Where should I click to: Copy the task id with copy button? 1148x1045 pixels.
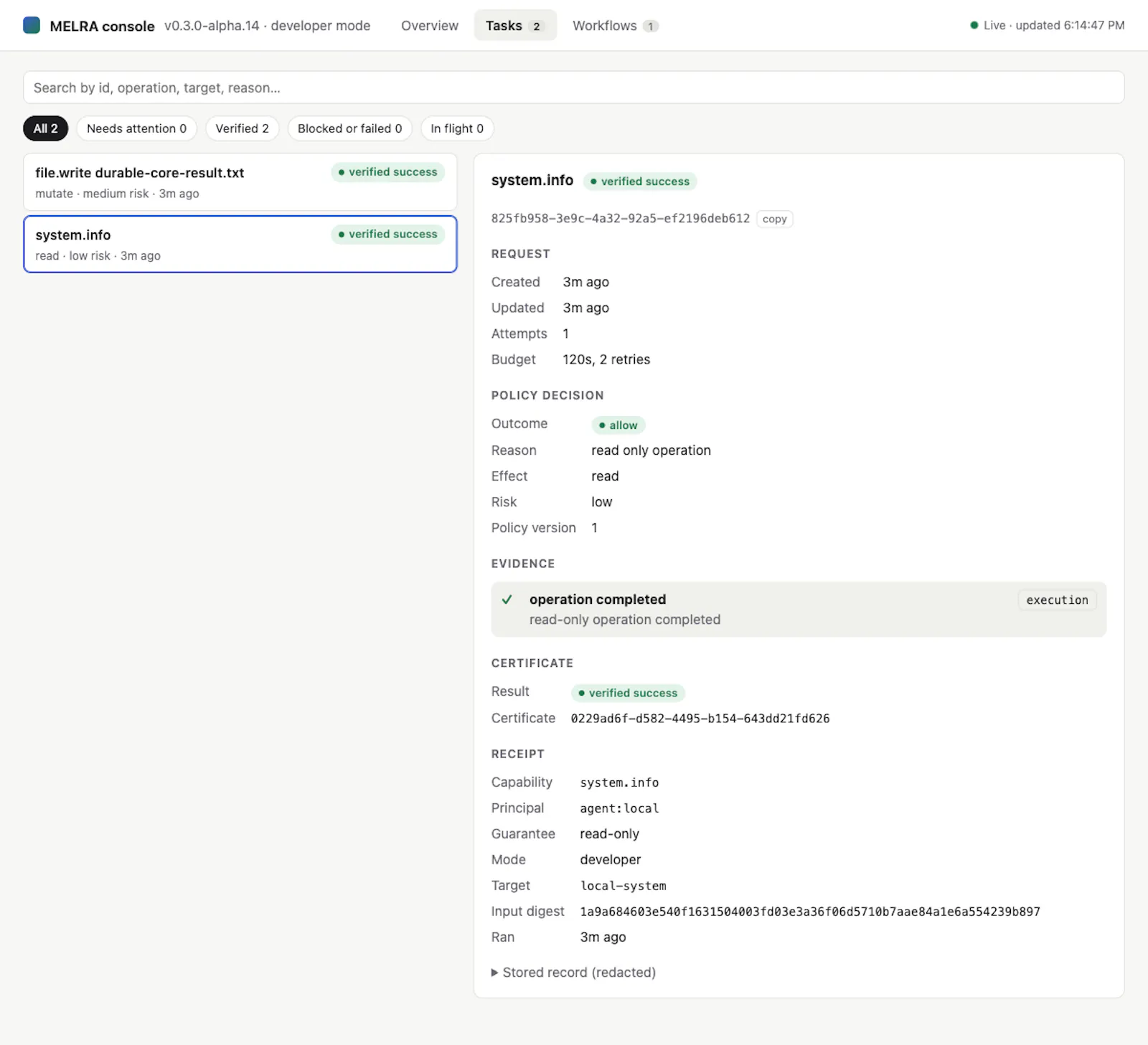[x=774, y=219]
